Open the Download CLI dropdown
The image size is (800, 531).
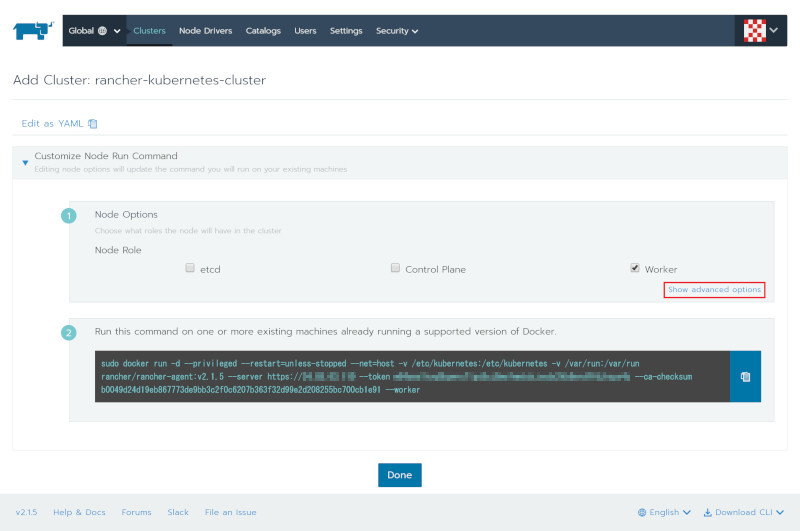click(743, 512)
